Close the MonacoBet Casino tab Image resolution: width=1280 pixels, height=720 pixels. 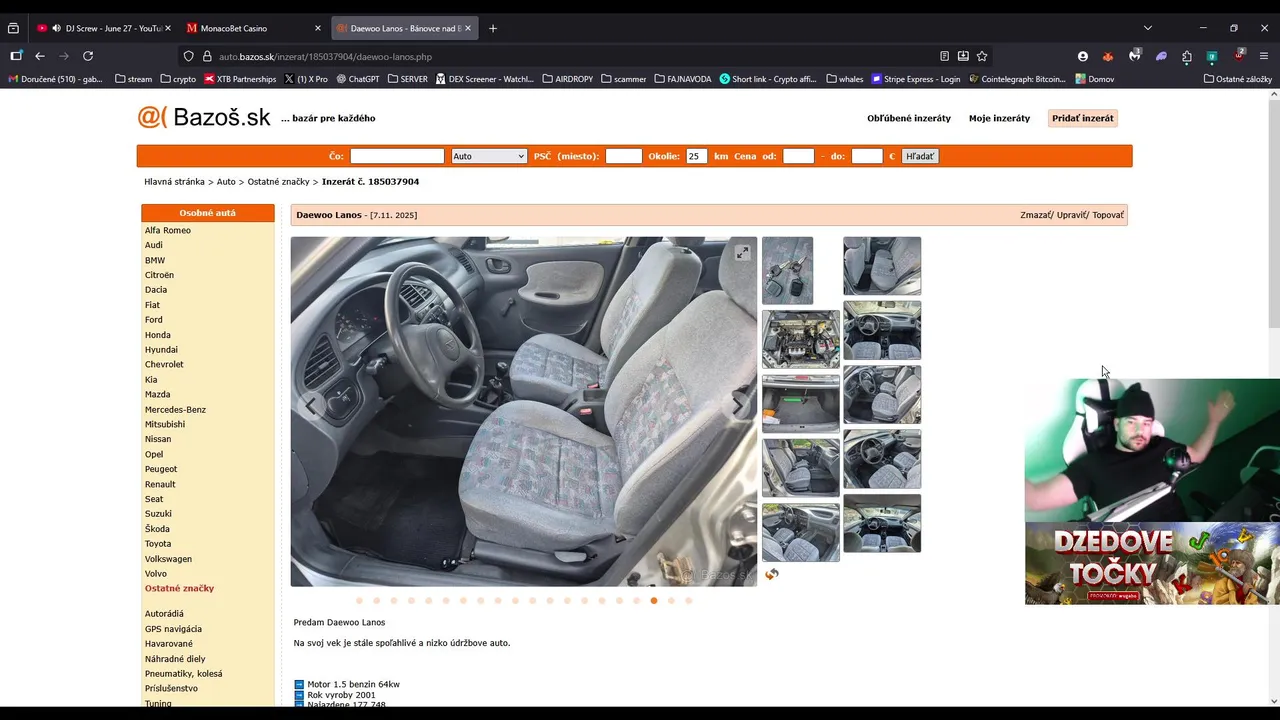(x=318, y=28)
